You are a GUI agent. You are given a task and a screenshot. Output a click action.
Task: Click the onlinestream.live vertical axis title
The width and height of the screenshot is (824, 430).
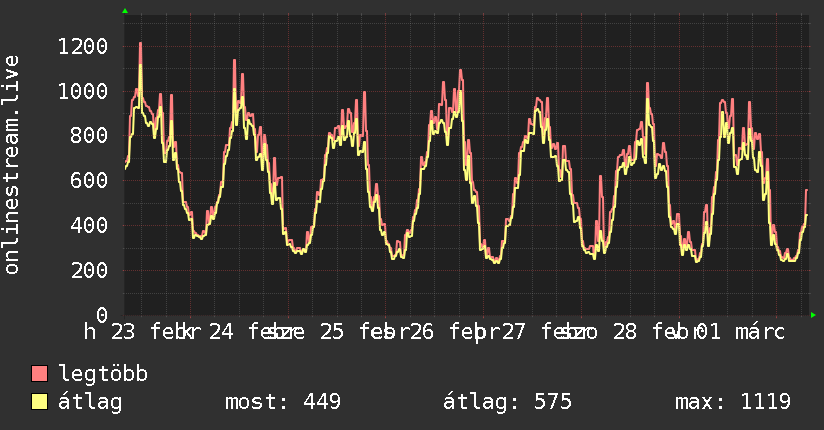pos(11,165)
